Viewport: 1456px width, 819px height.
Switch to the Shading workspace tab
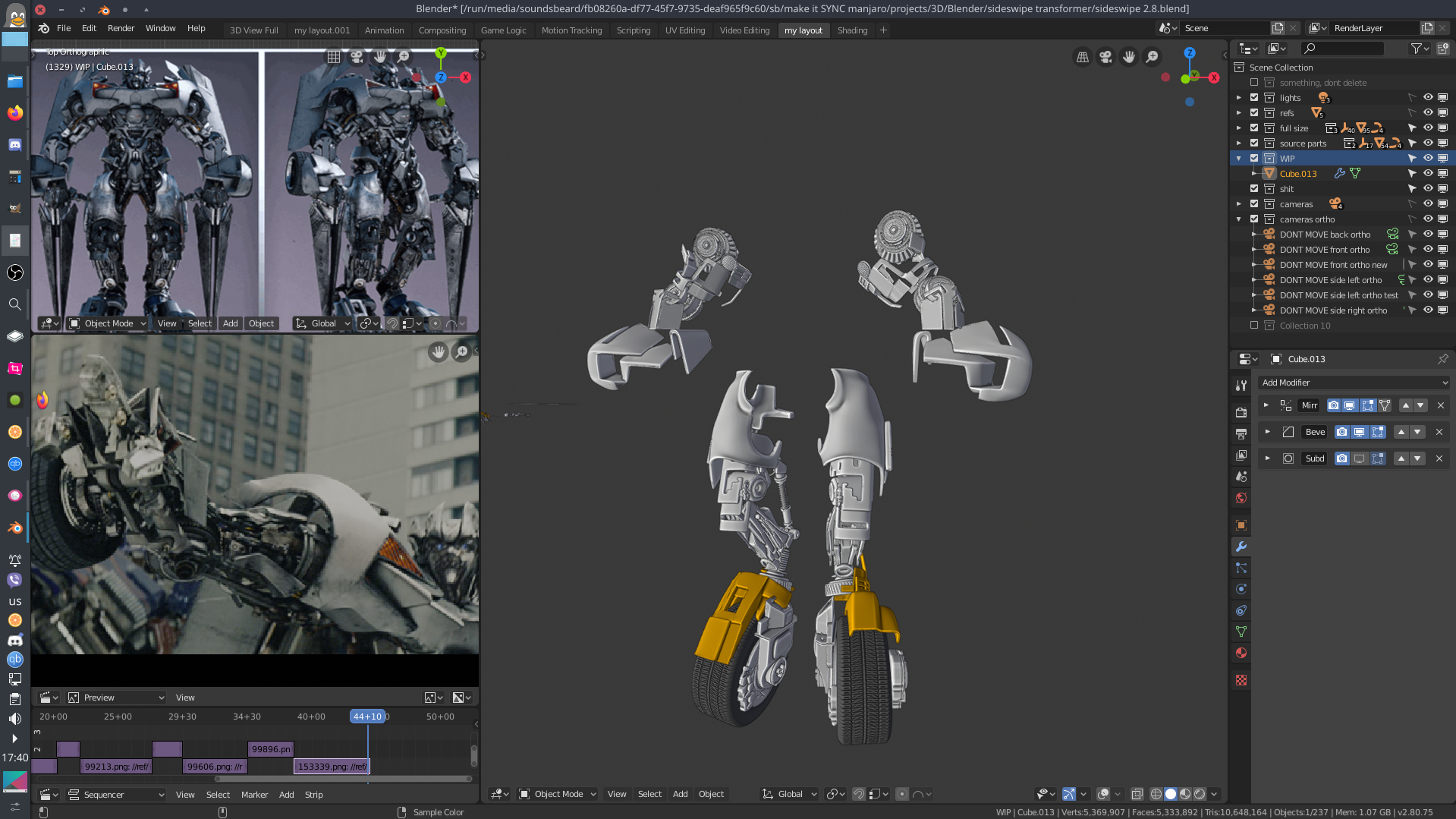(x=852, y=30)
